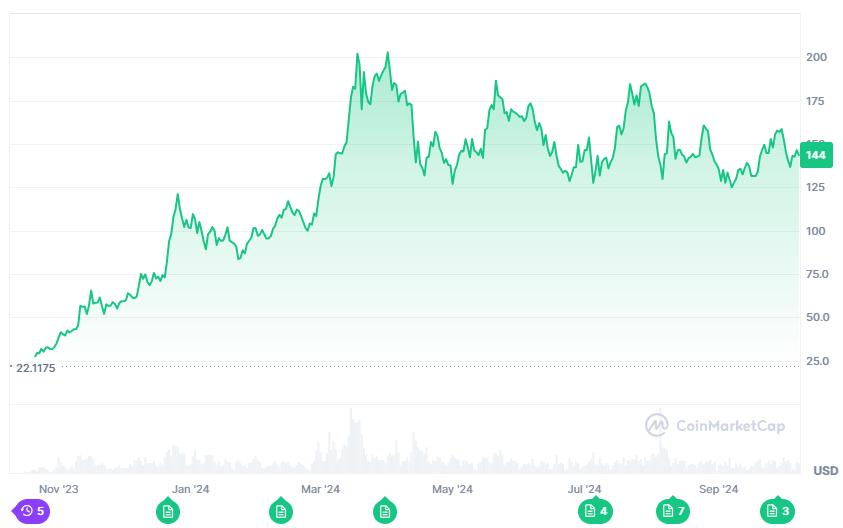Screen dimensions: 843x528
Task: Open the green news marker labeled 3
Action: pos(778,511)
